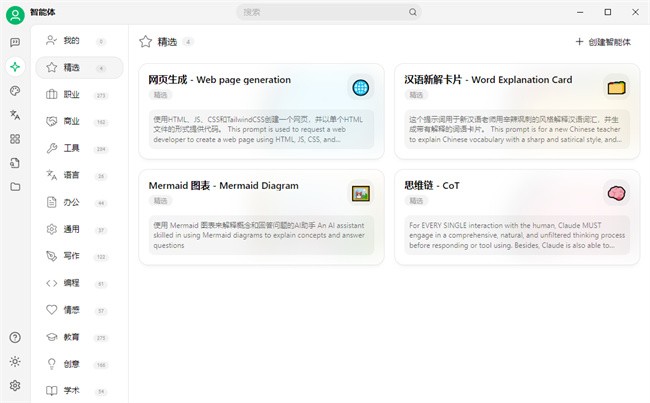This screenshot has width=650, height=403.
Task: Click 精选 tag on Mermaid Diagram card
Action: 160,201
